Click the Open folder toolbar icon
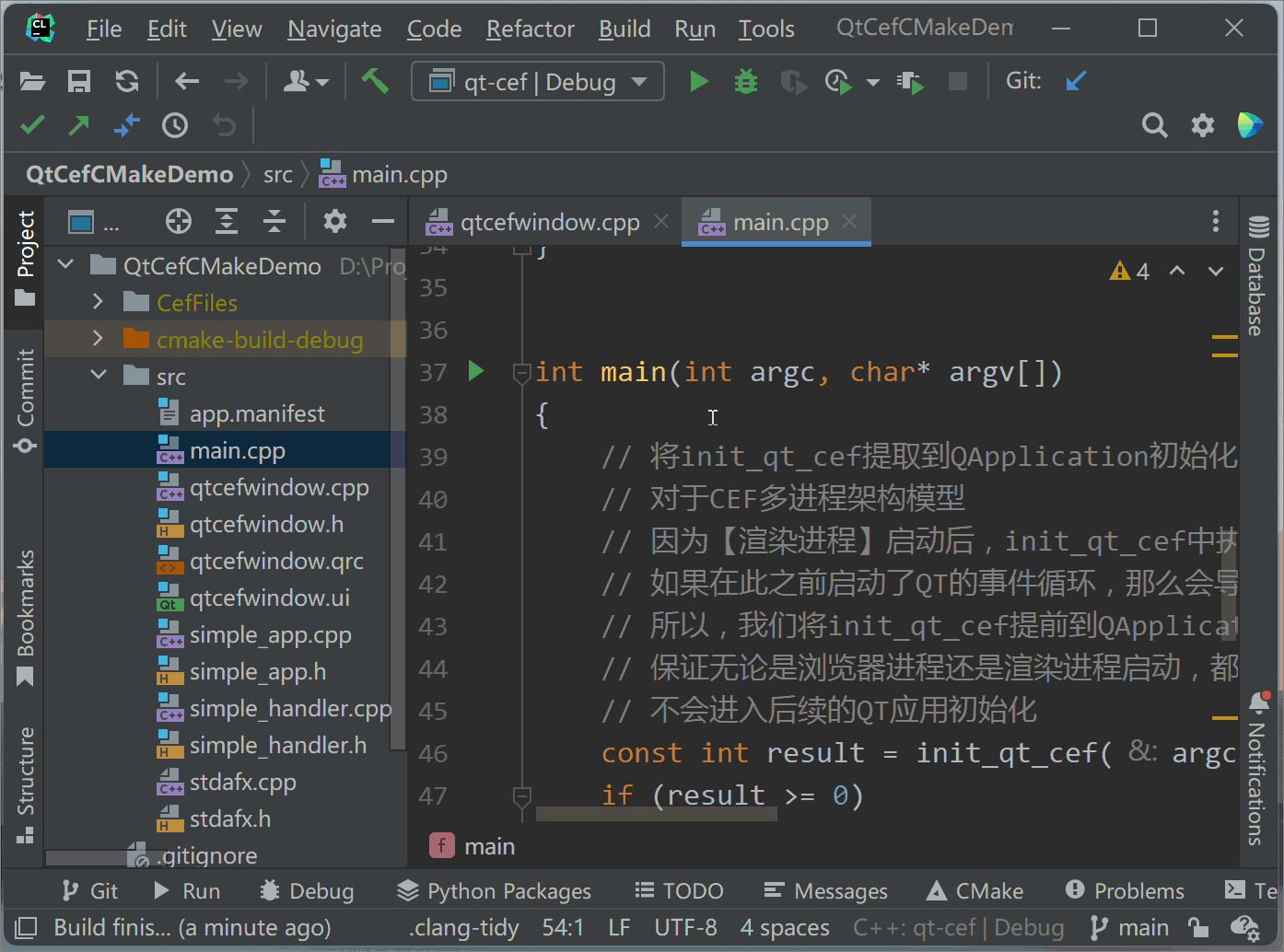Image resolution: width=1284 pixels, height=952 pixels. (x=32, y=82)
